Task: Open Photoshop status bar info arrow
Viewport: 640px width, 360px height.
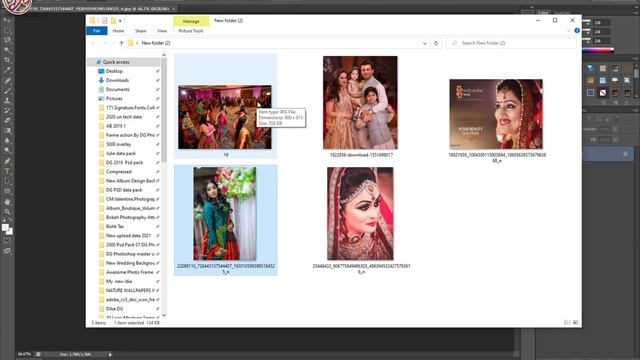Action: pyautogui.click(x=110, y=354)
